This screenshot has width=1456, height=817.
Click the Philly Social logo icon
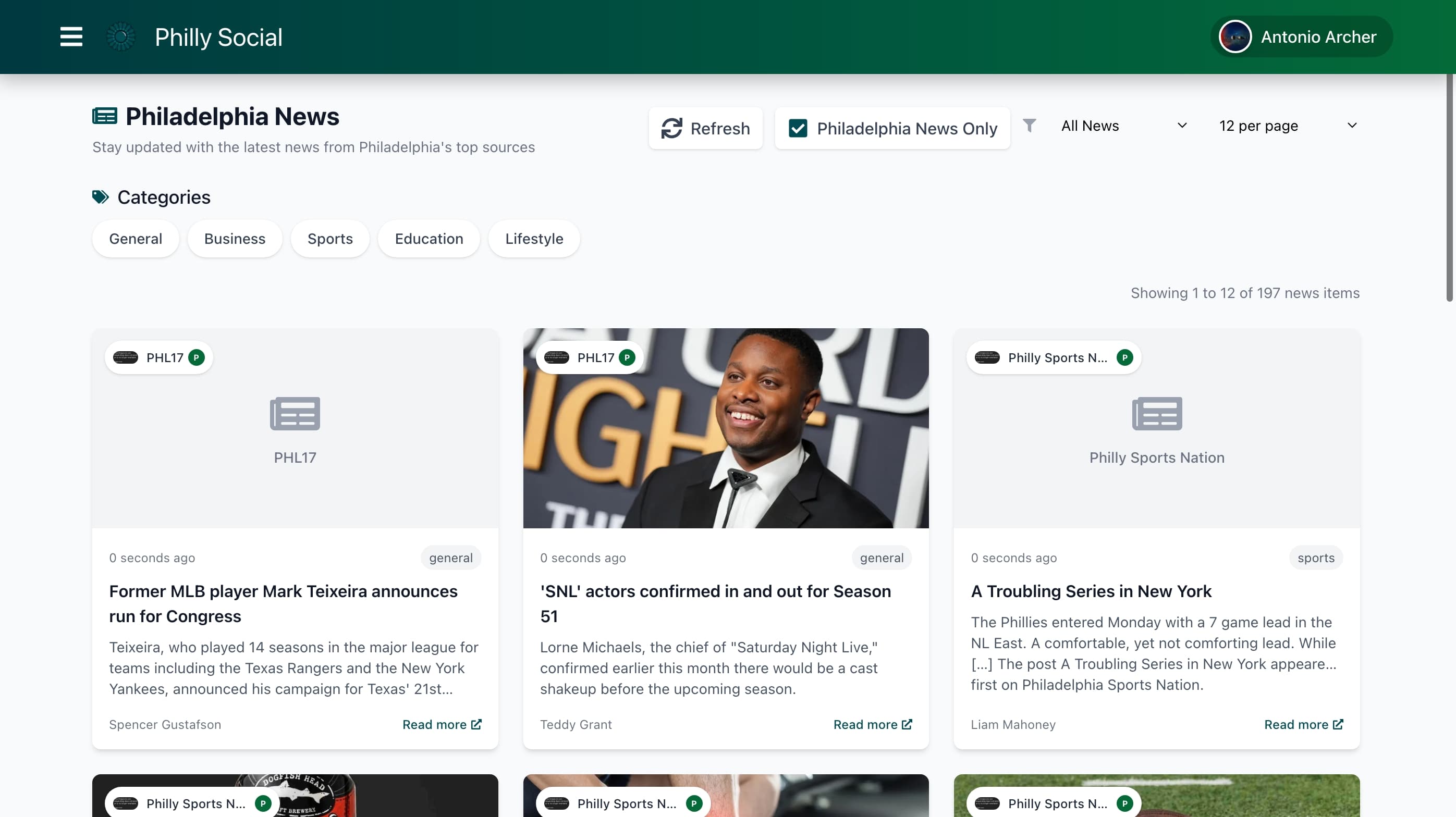pos(121,36)
